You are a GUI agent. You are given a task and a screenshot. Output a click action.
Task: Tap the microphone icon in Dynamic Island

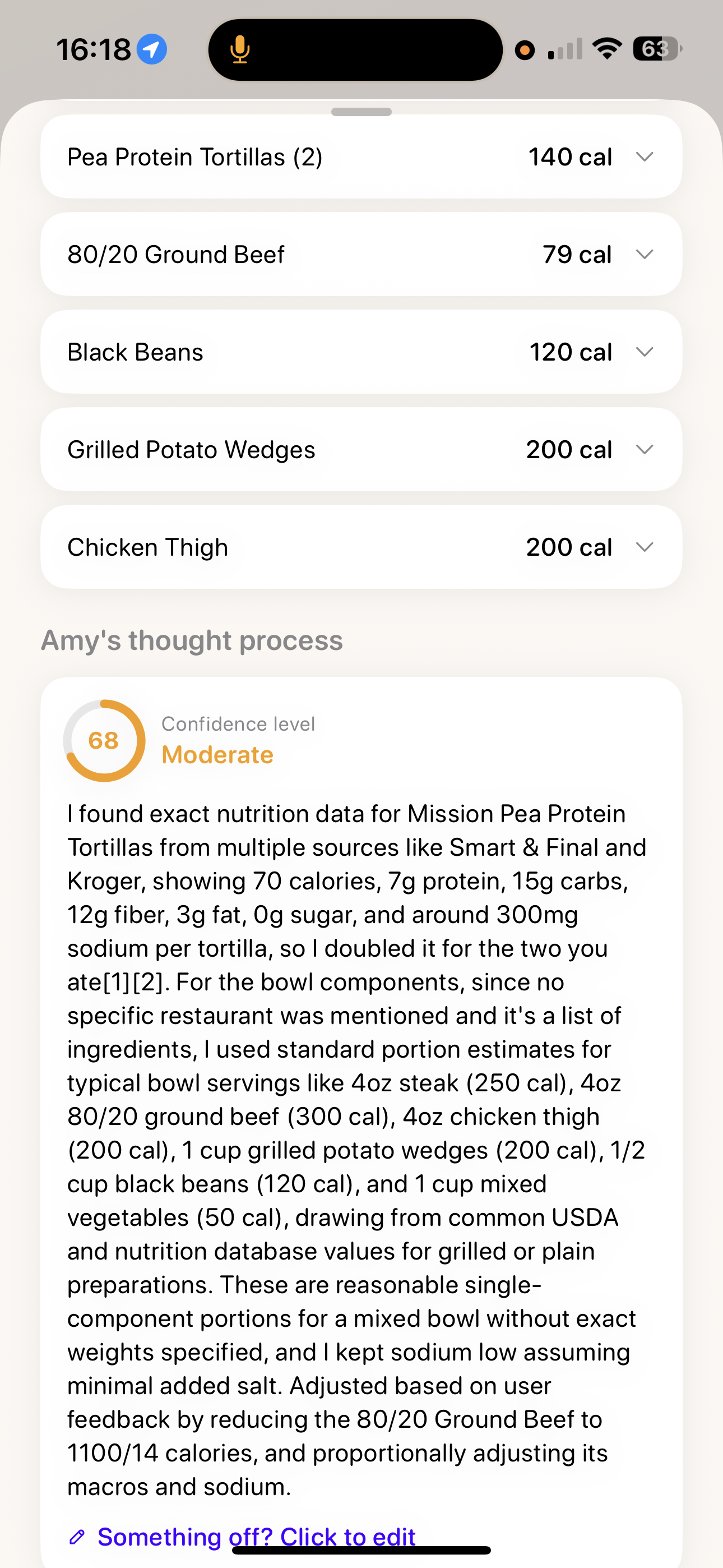tap(240, 50)
